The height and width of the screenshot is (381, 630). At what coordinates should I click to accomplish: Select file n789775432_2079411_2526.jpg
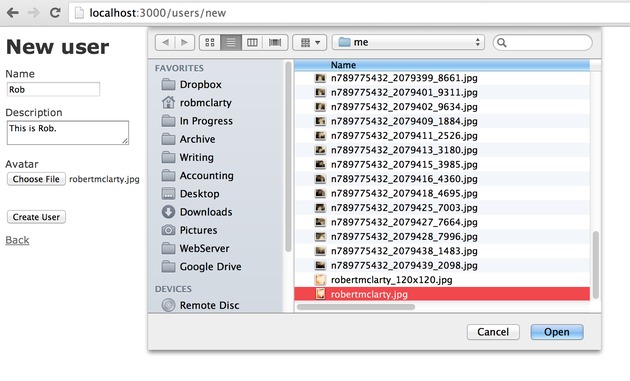pos(442,135)
